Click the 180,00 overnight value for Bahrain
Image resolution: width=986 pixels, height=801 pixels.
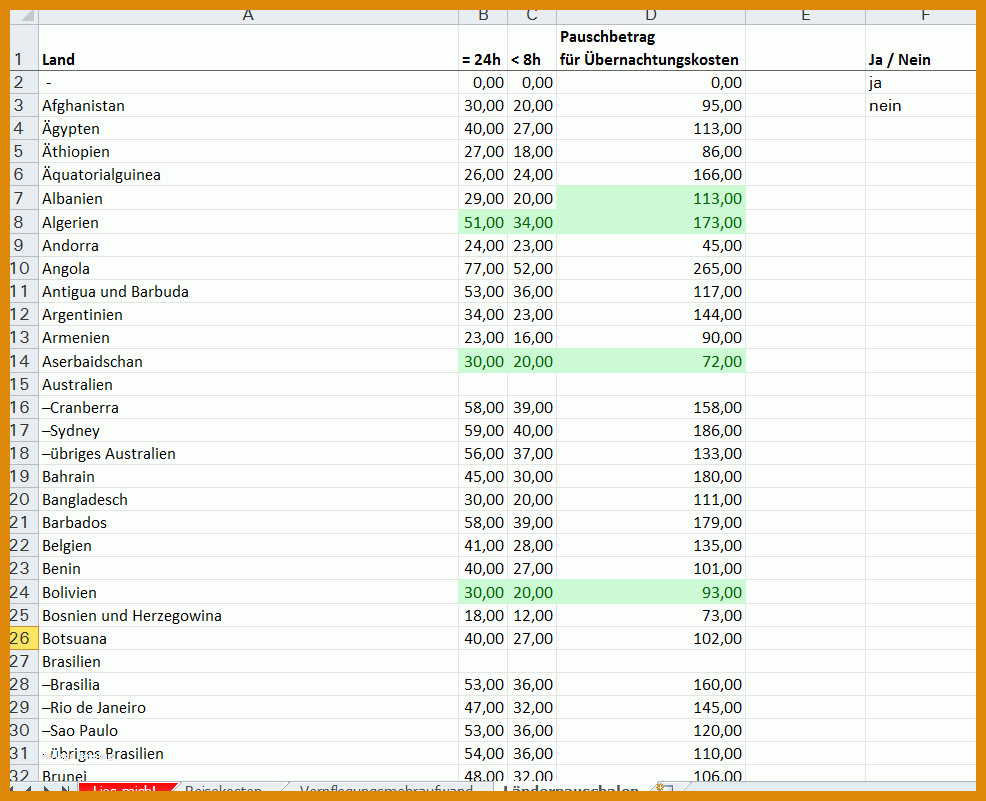pyautogui.click(x=651, y=477)
